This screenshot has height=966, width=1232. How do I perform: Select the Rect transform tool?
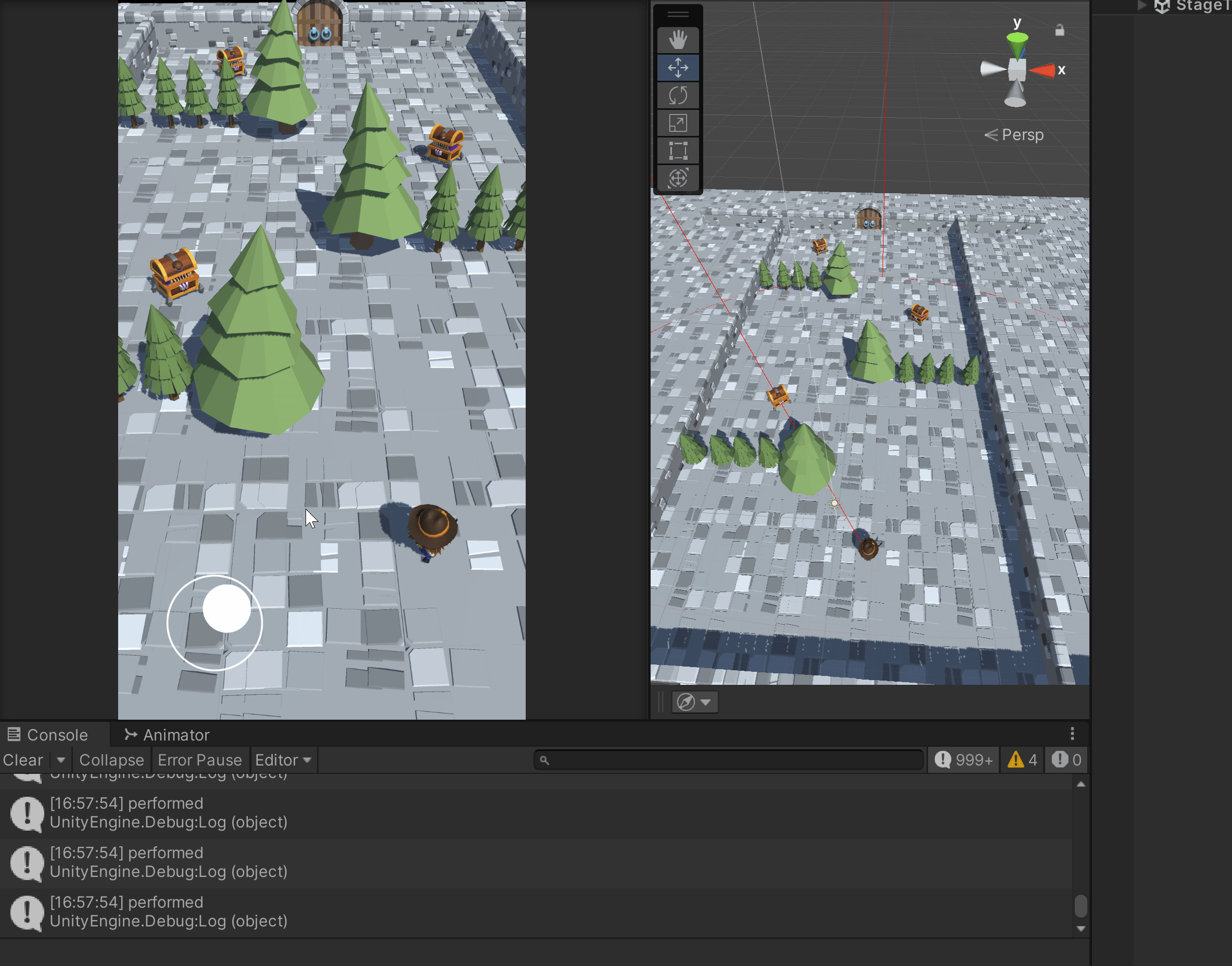tap(678, 151)
